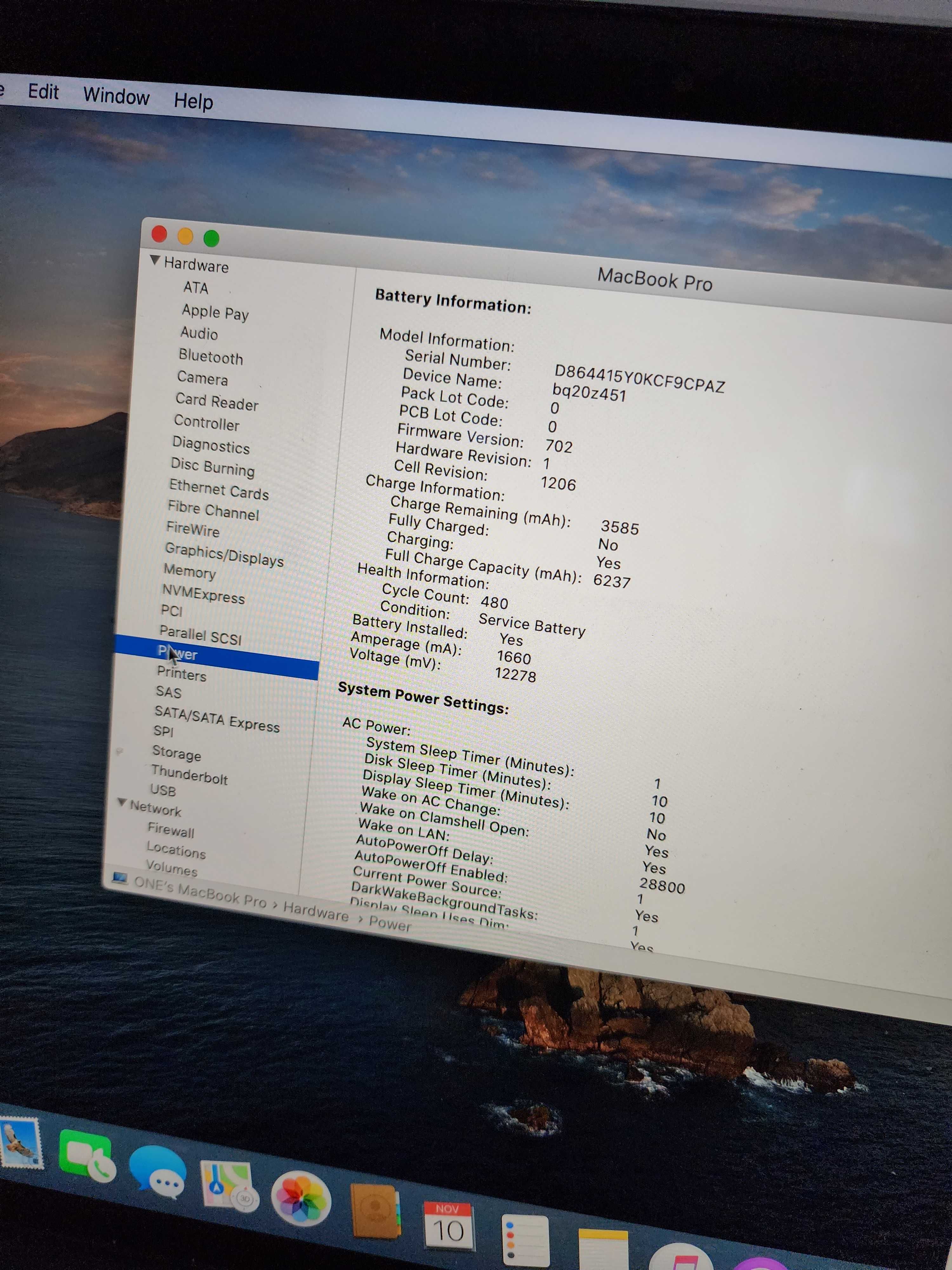The image size is (952, 1270).
Task: Click the Hardware section header
Action: (x=196, y=265)
